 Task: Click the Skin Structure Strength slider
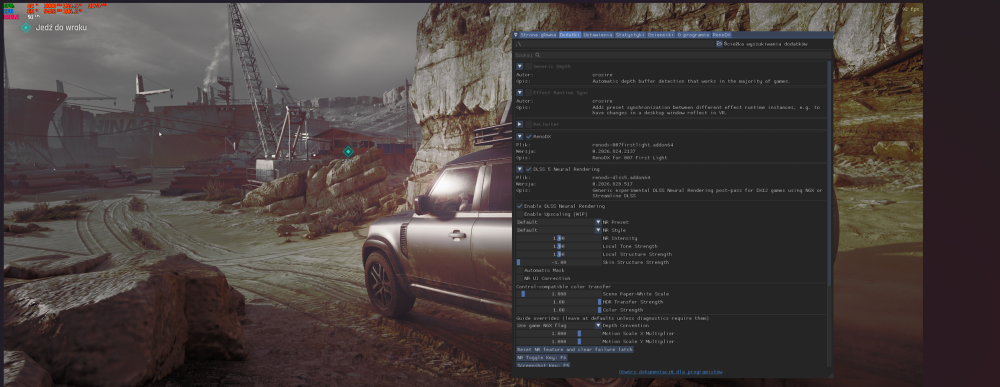coord(559,262)
